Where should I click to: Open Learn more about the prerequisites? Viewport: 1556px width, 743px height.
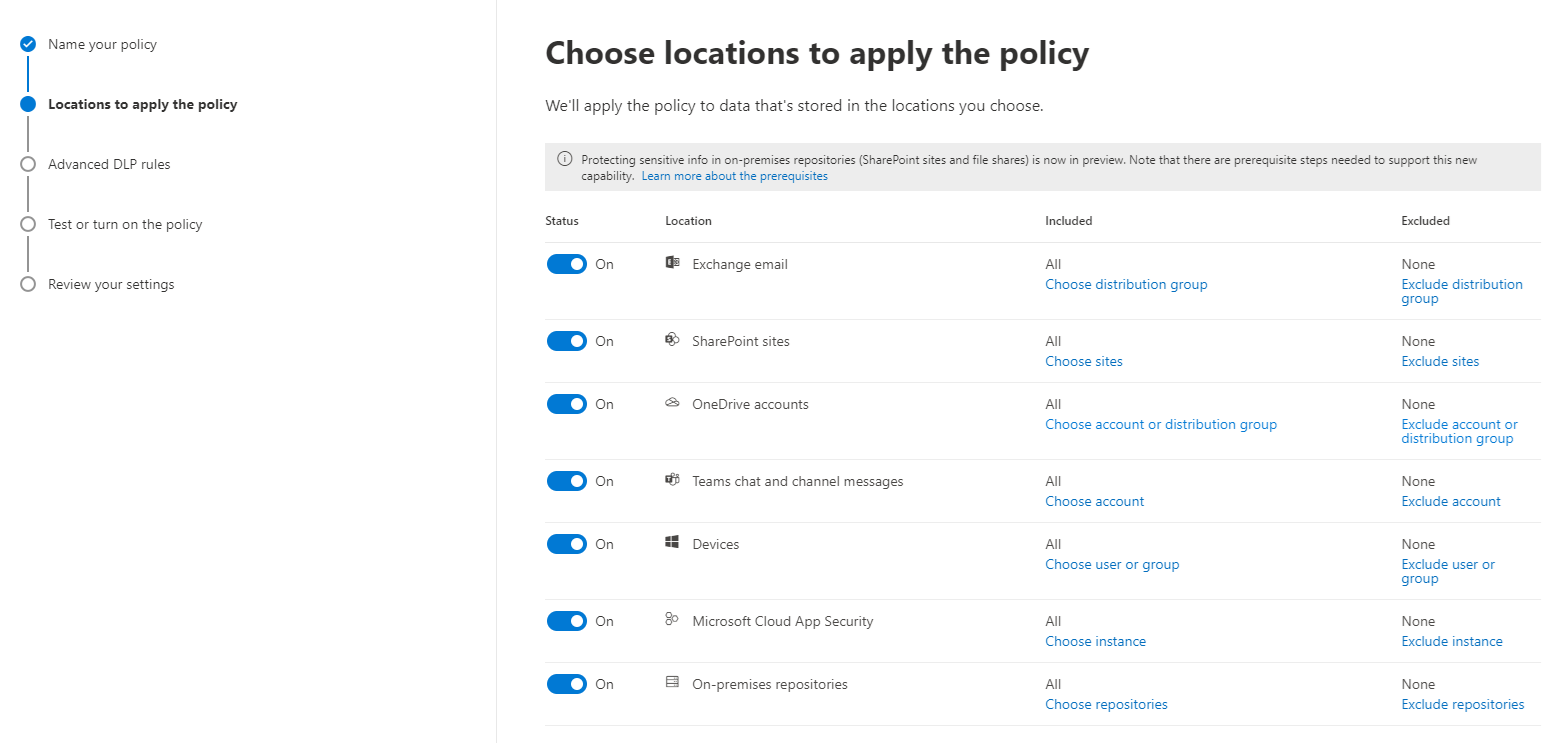[734, 175]
